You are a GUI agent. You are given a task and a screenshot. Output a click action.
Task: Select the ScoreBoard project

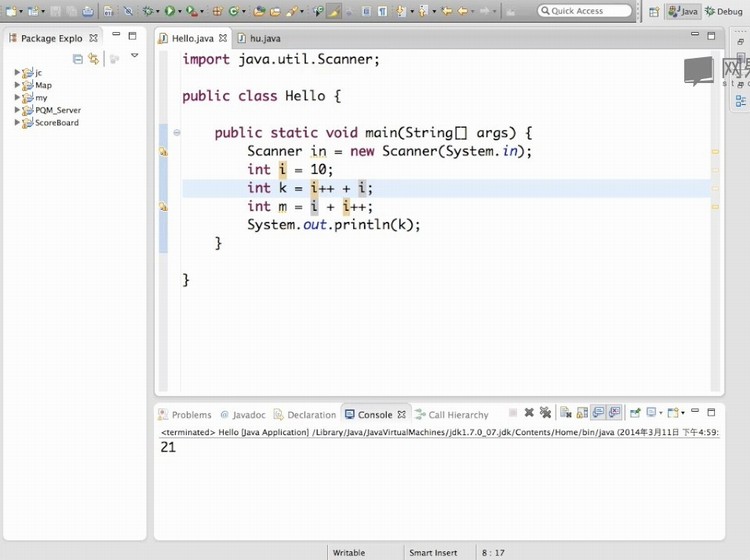click(56, 122)
